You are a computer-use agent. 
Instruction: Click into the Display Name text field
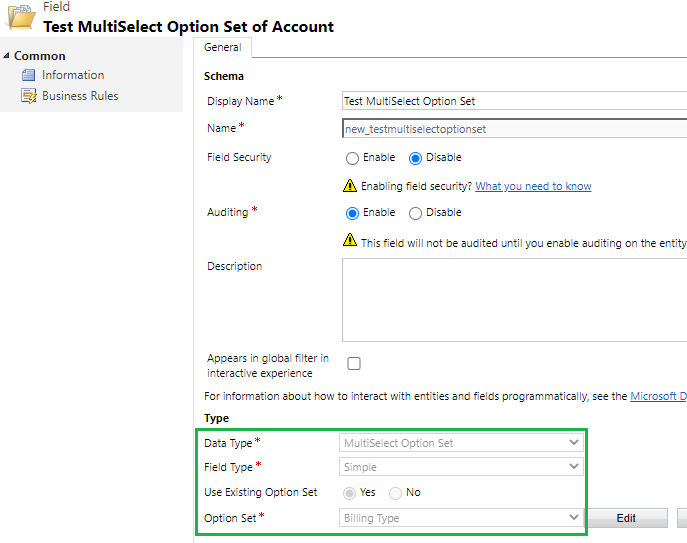pos(514,101)
